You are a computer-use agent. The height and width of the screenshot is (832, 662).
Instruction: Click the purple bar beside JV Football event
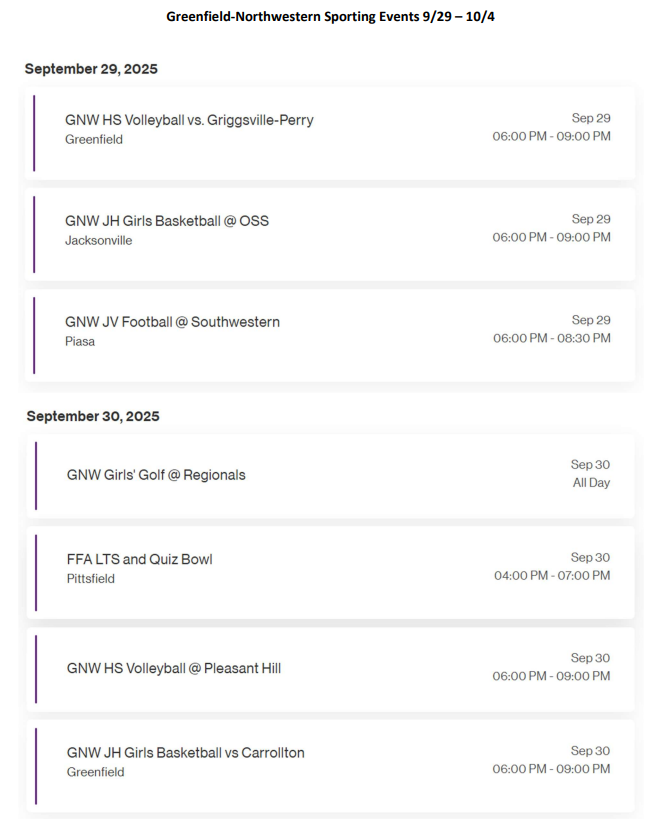tap(34, 335)
